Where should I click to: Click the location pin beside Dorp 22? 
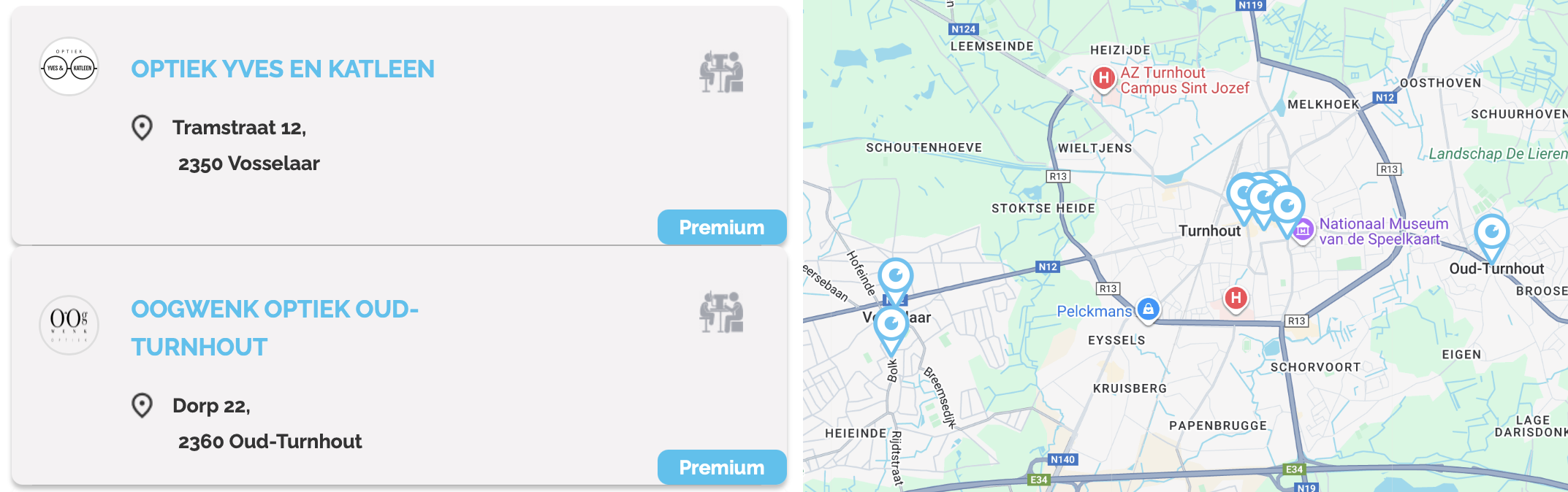pyautogui.click(x=142, y=405)
